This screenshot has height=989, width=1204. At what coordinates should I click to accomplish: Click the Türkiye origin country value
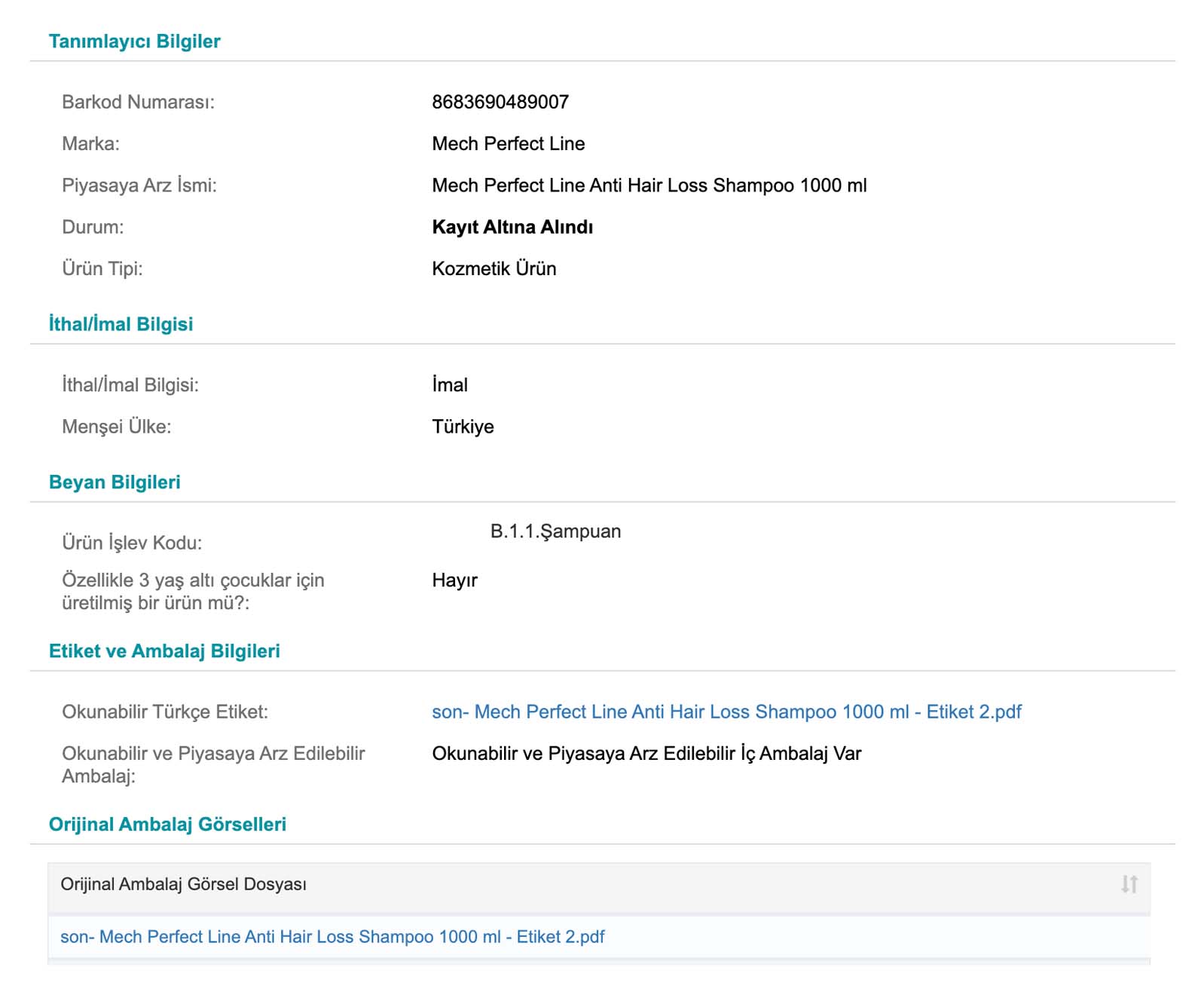pos(463,427)
